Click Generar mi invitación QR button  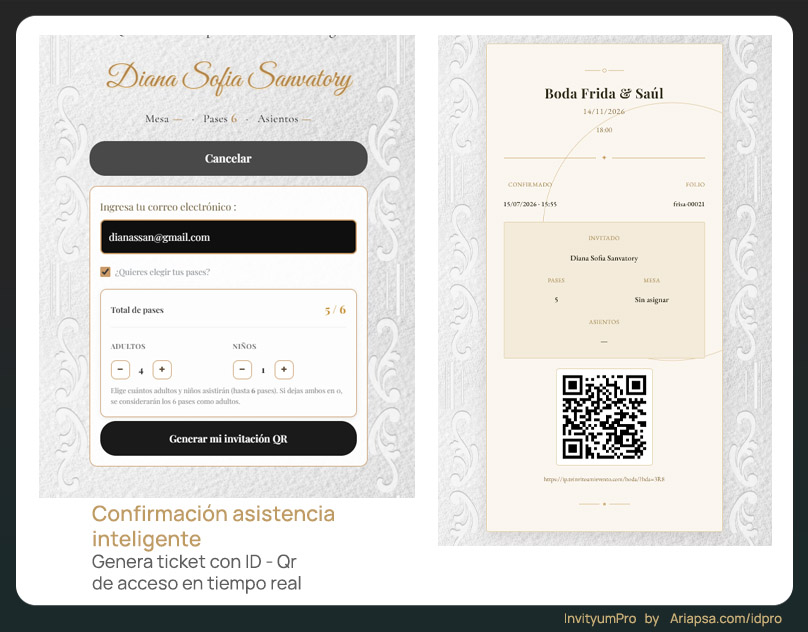[228, 439]
